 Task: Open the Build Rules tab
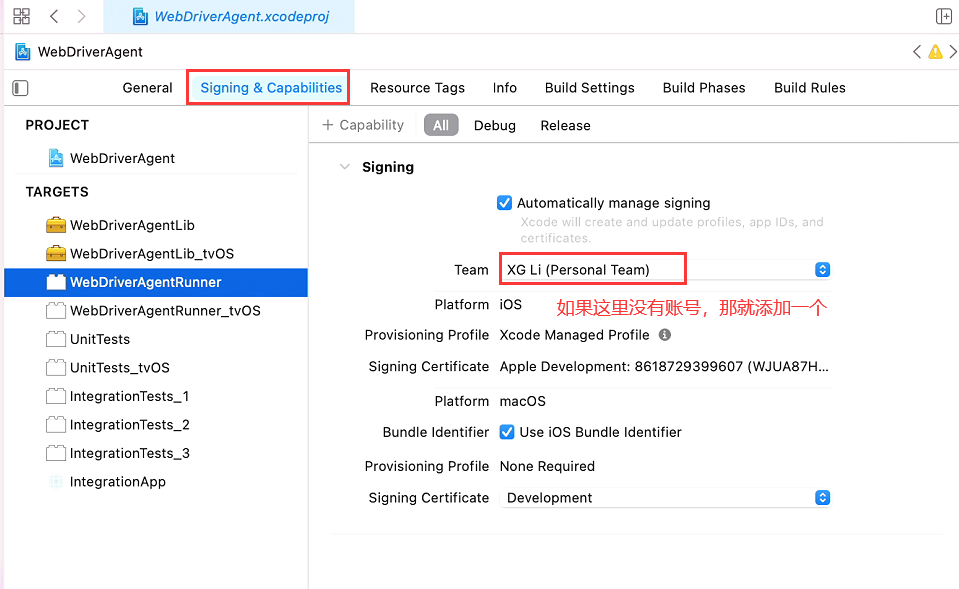click(810, 87)
